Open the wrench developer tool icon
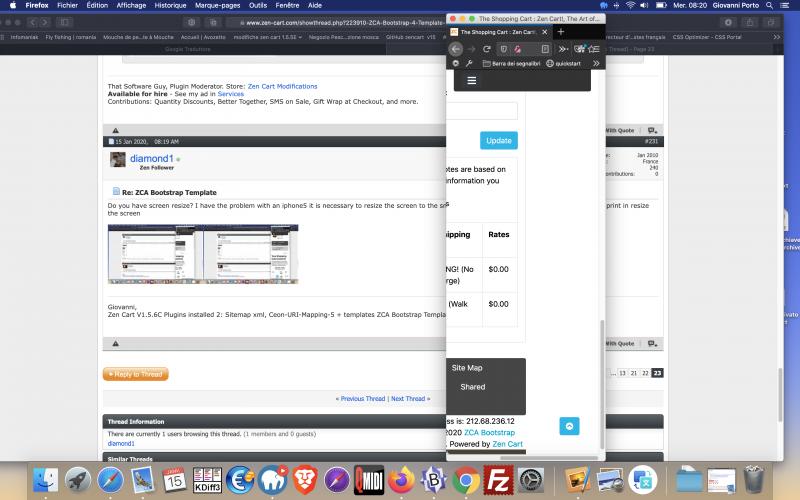800x500 pixels. pos(469,63)
